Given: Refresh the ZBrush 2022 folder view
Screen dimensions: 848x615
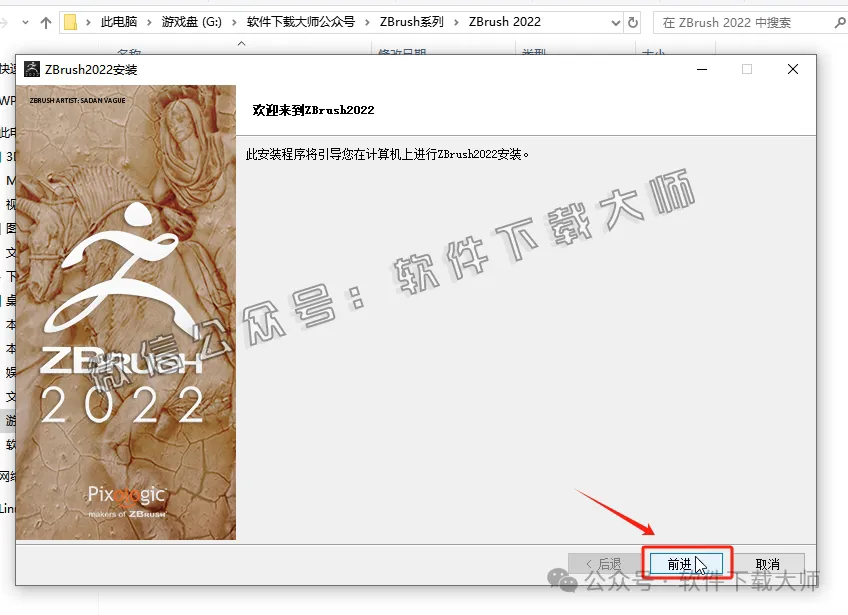Looking at the screenshot, I should pos(632,21).
